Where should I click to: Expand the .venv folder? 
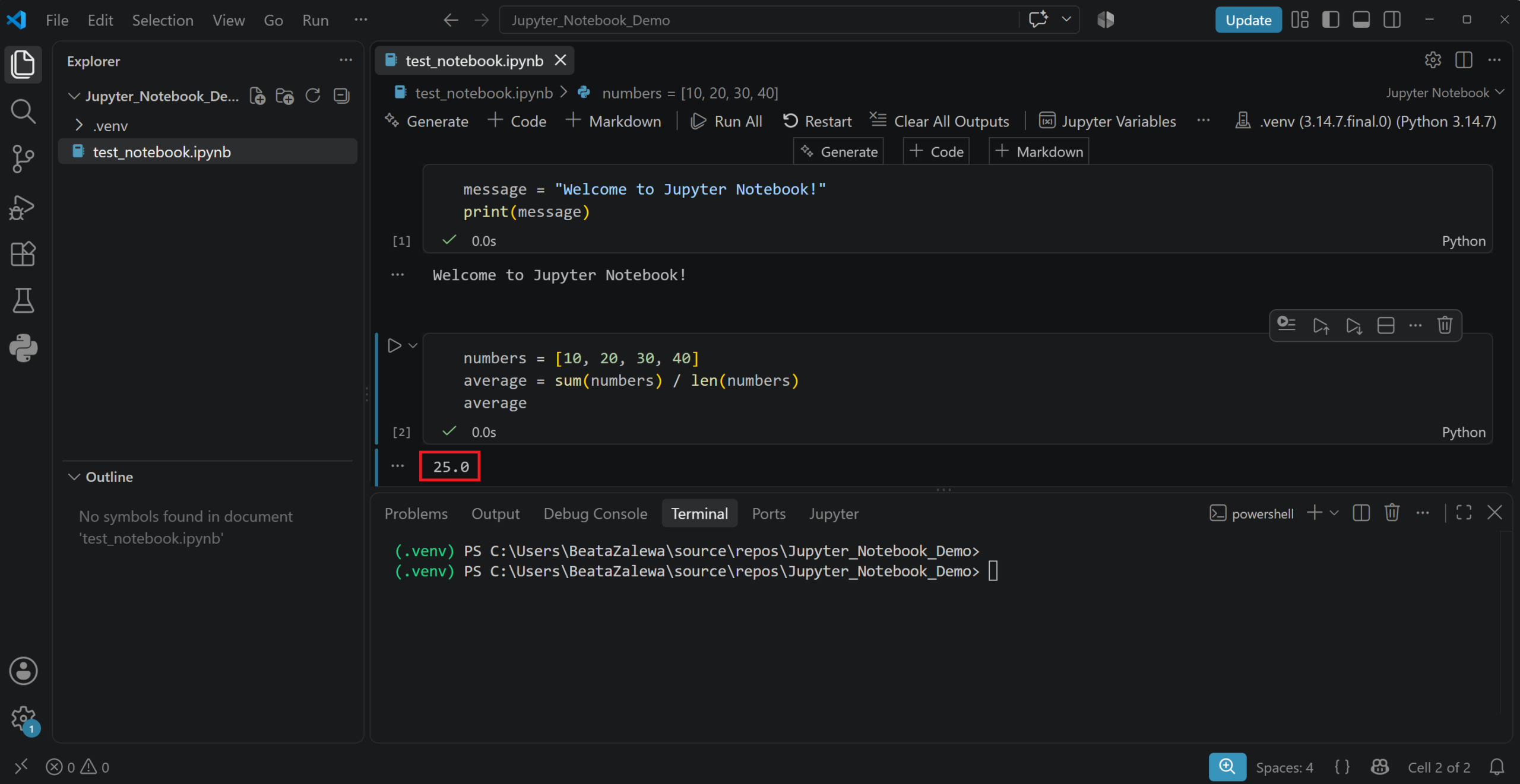coord(79,125)
